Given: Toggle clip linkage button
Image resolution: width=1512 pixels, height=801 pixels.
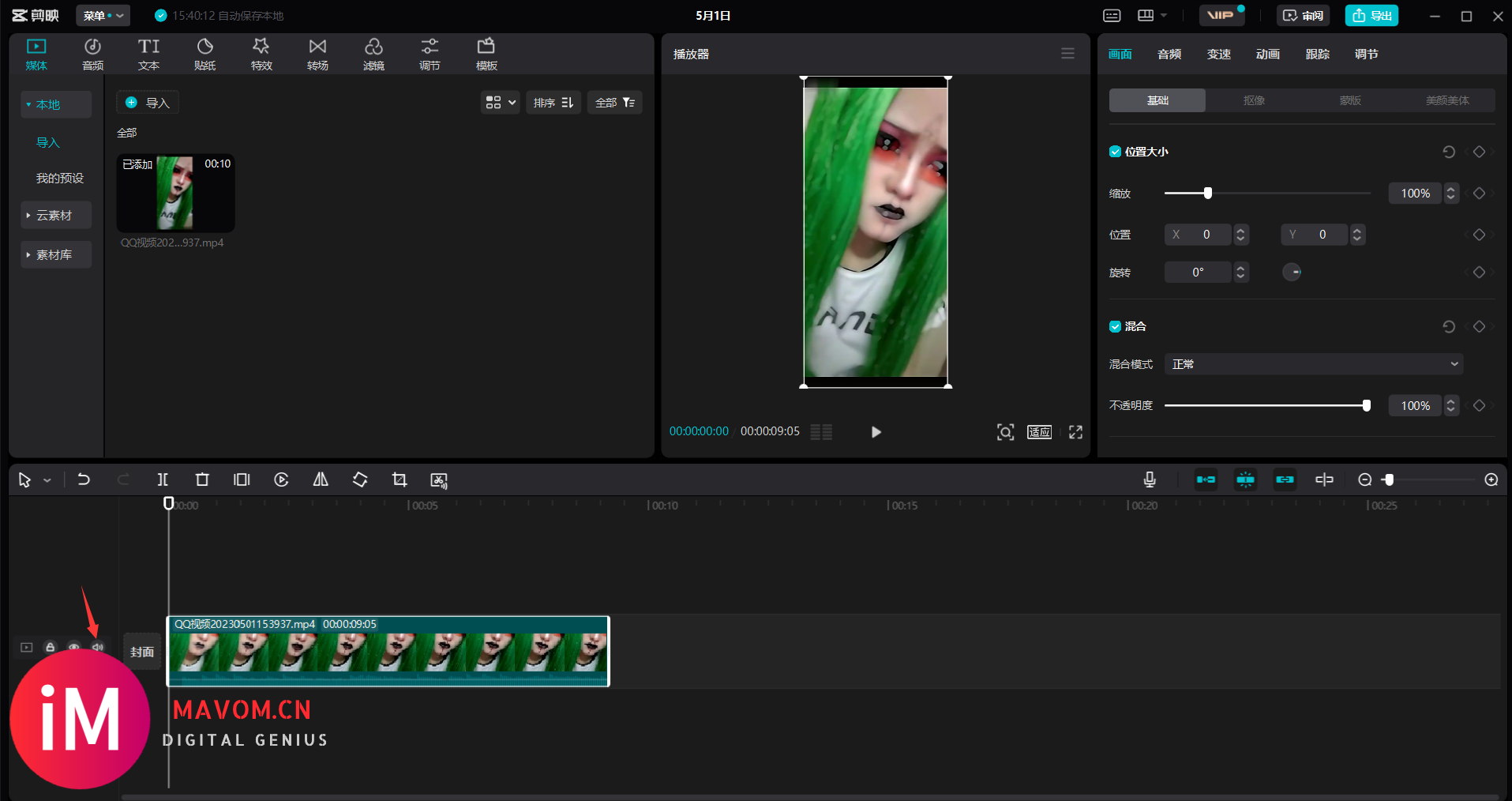Looking at the screenshot, I should click(x=1285, y=479).
